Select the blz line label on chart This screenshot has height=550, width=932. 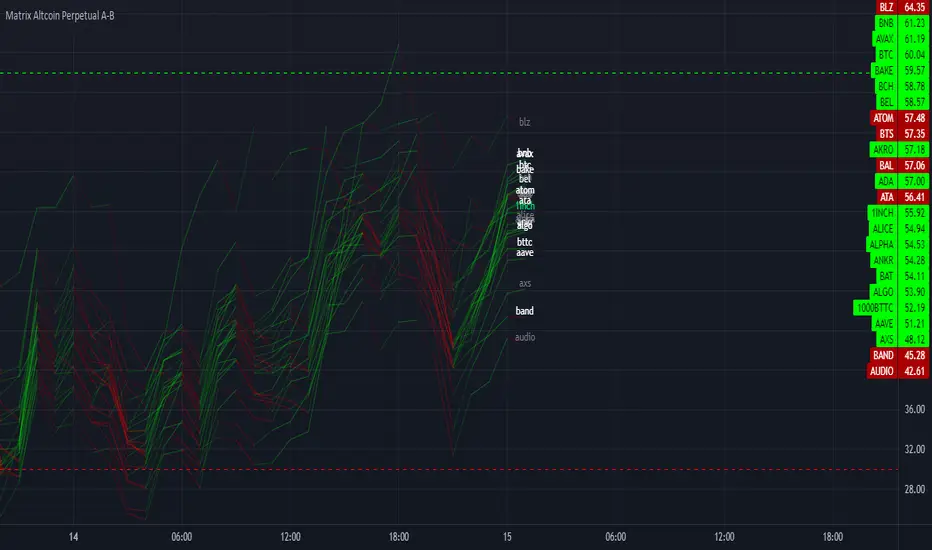click(524, 122)
